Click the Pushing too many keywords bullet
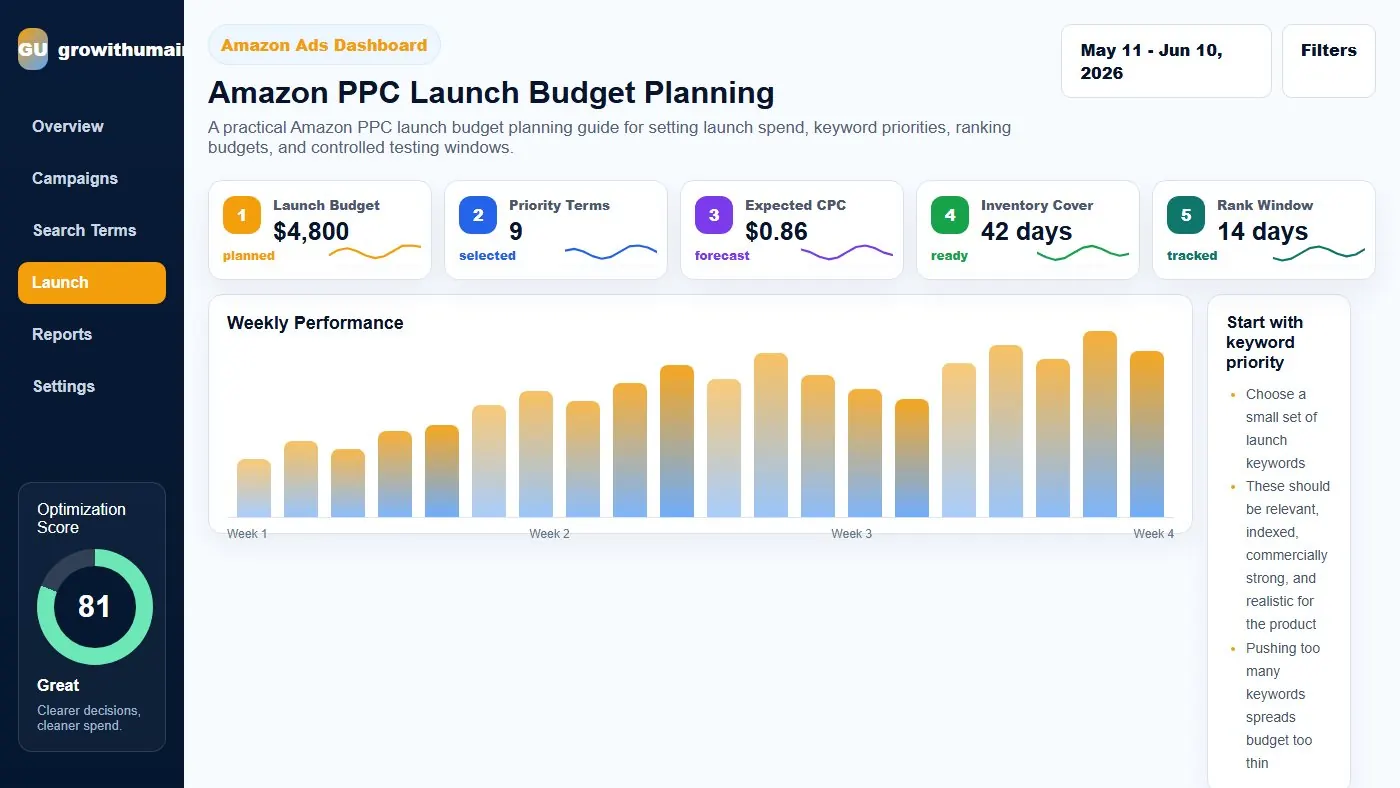 click(x=1283, y=706)
